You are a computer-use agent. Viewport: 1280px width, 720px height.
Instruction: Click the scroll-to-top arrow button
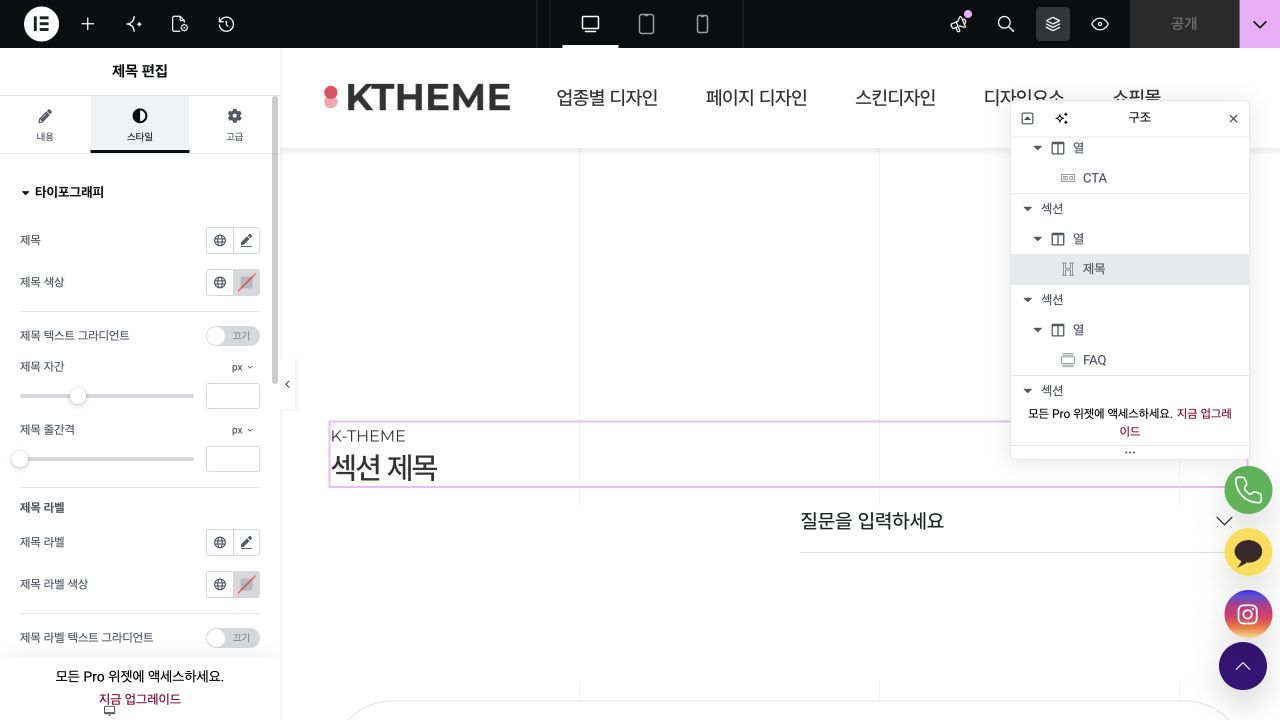[1243, 666]
